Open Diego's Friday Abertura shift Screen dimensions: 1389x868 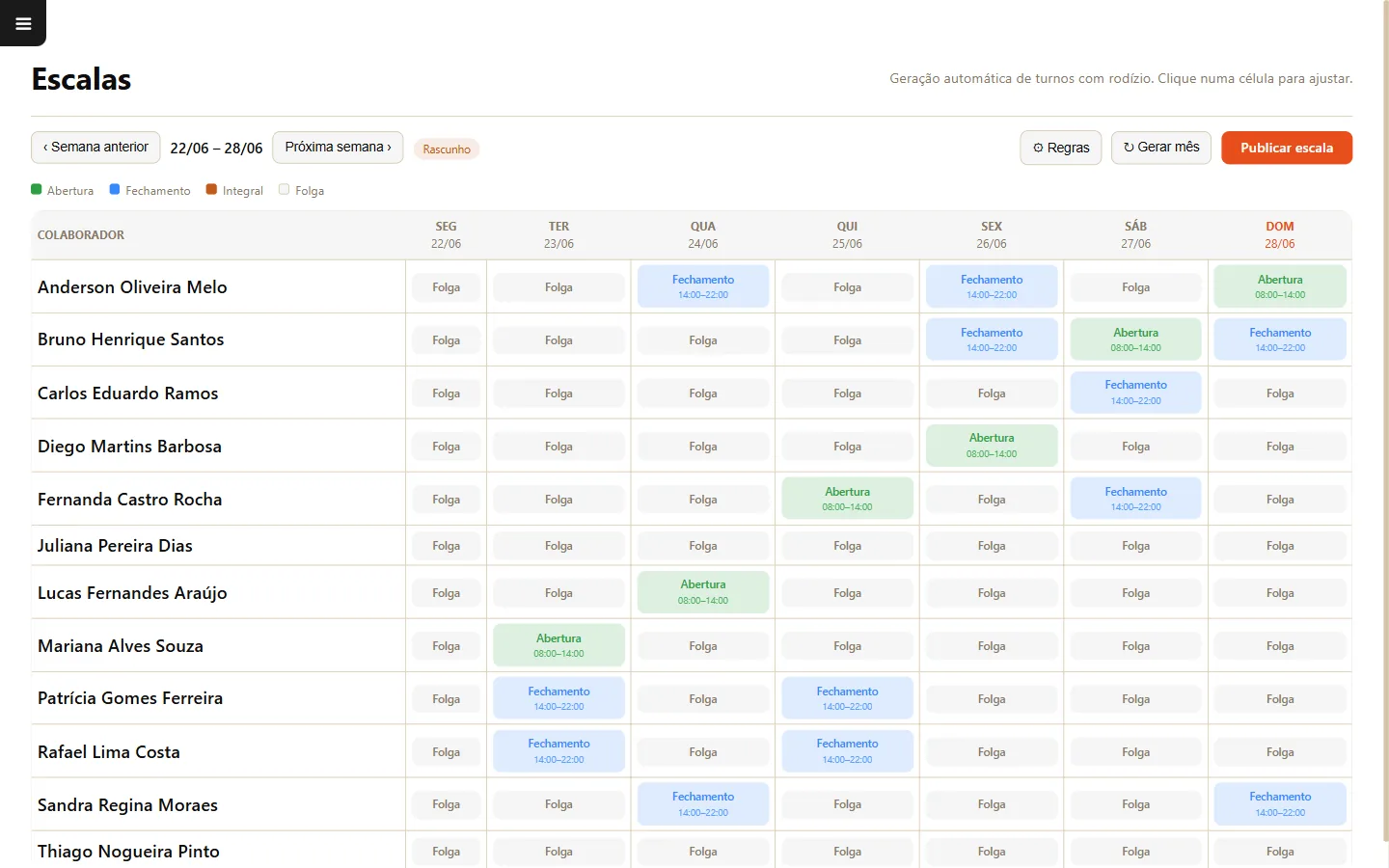pyautogui.click(x=992, y=446)
